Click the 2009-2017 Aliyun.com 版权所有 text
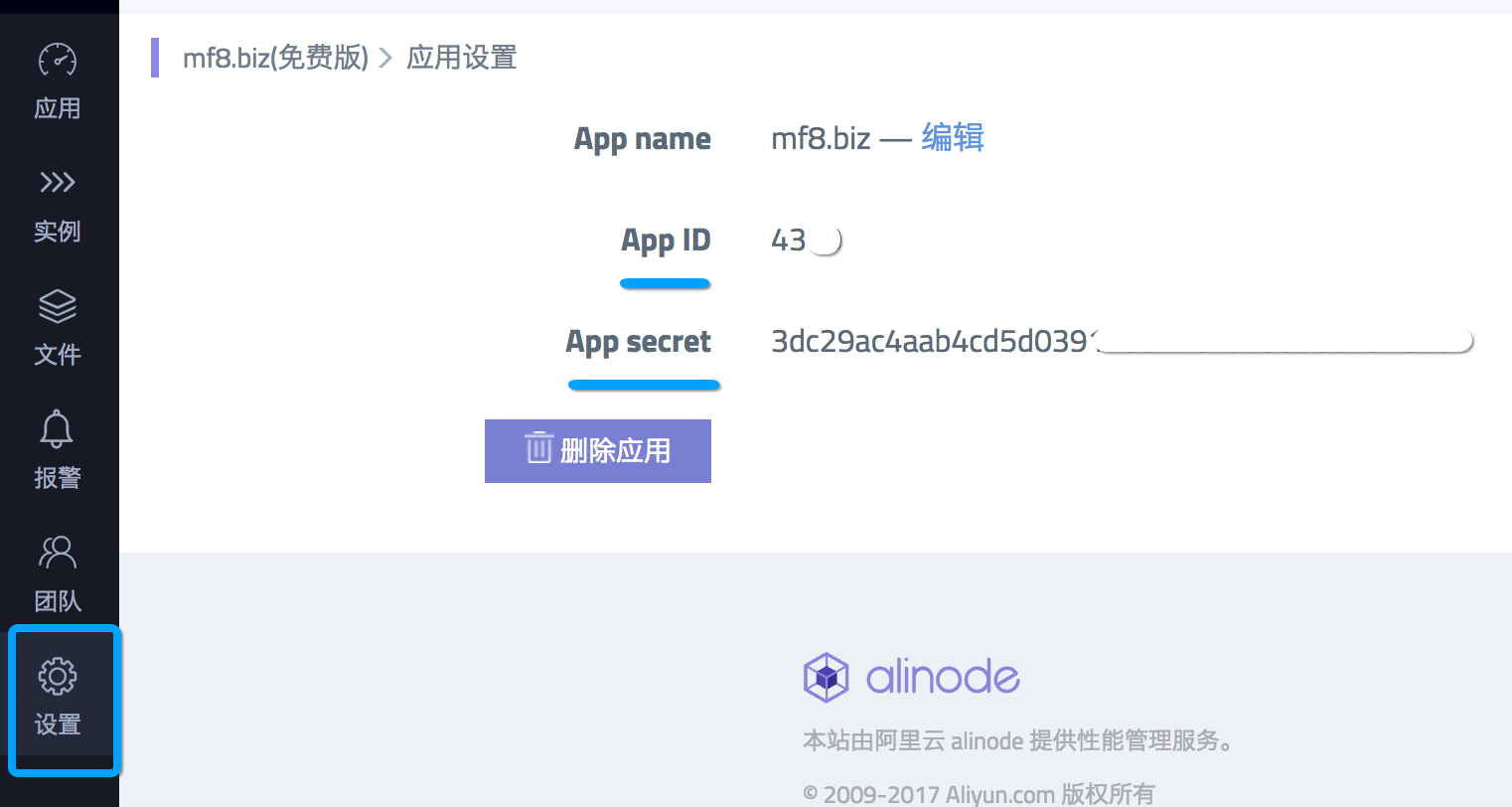1512x807 pixels. 979,794
